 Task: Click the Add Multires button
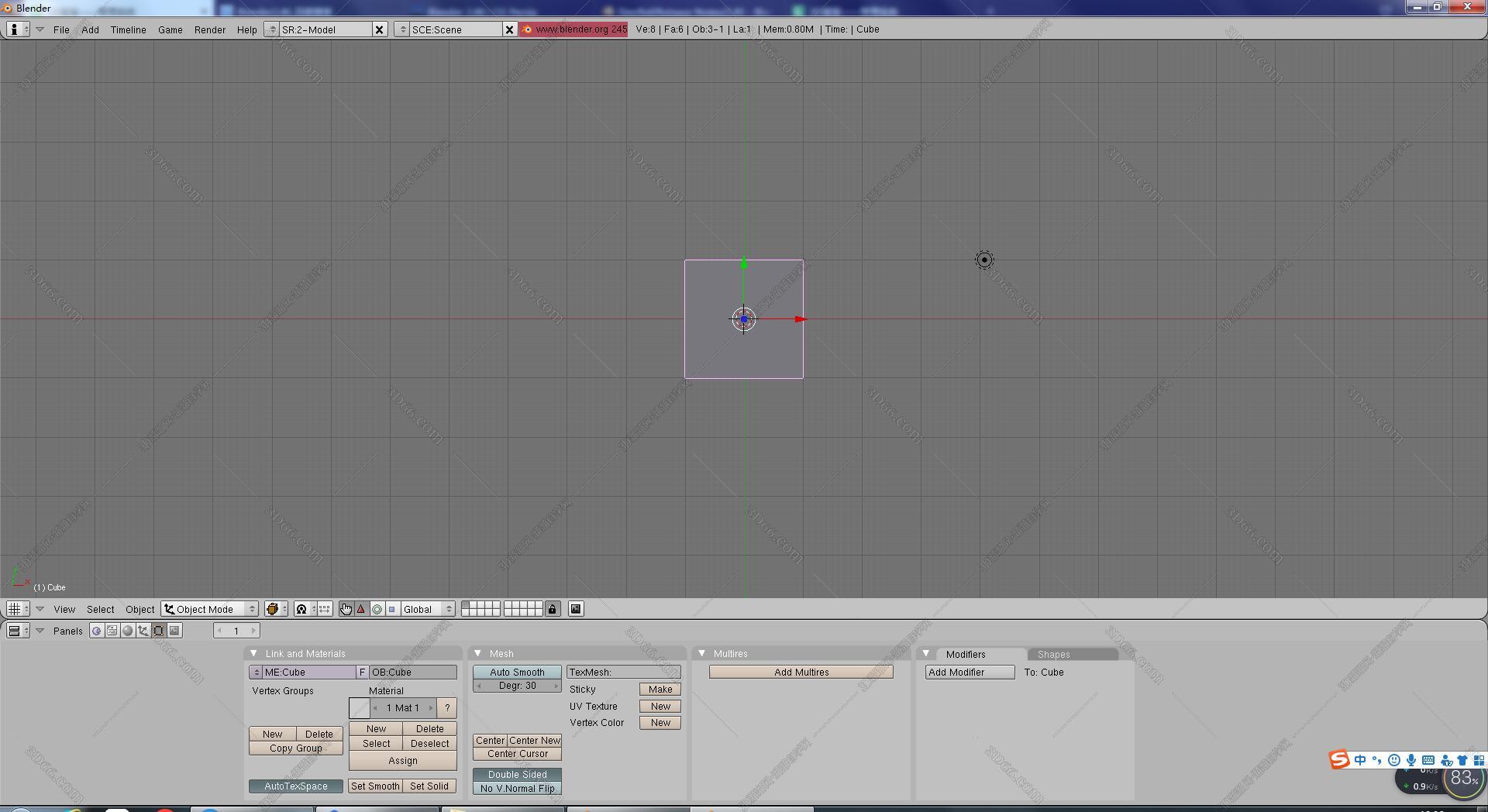(801, 672)
